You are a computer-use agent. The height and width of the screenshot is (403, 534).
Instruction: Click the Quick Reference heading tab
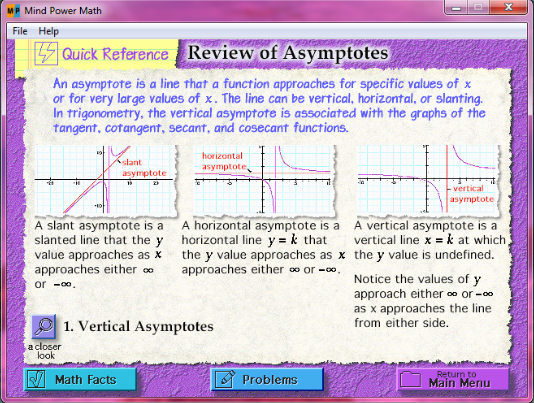(x=97, y=55)
